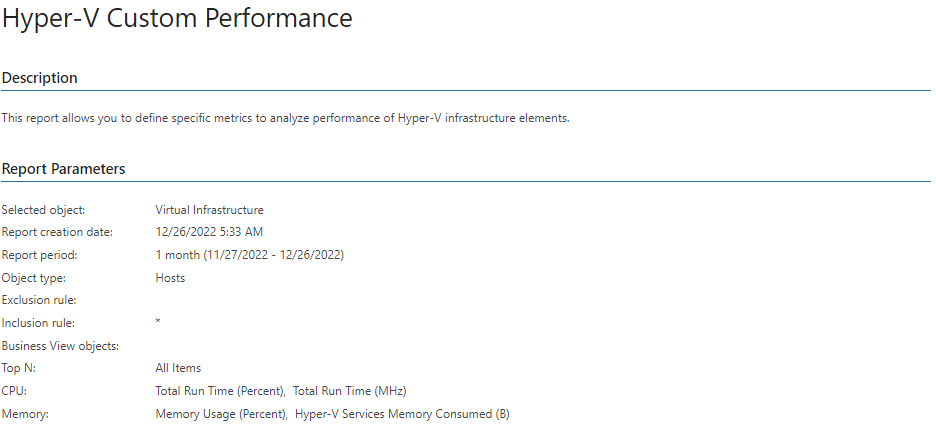Viewport: 936px width, 429px height.
Task: Click the Inclusion rule label
Action: [x=38, y=323]
